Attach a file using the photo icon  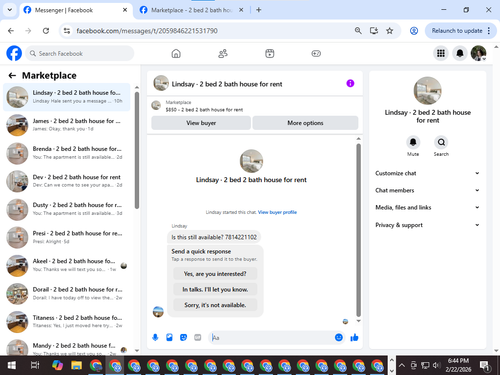tap(169, 338)
